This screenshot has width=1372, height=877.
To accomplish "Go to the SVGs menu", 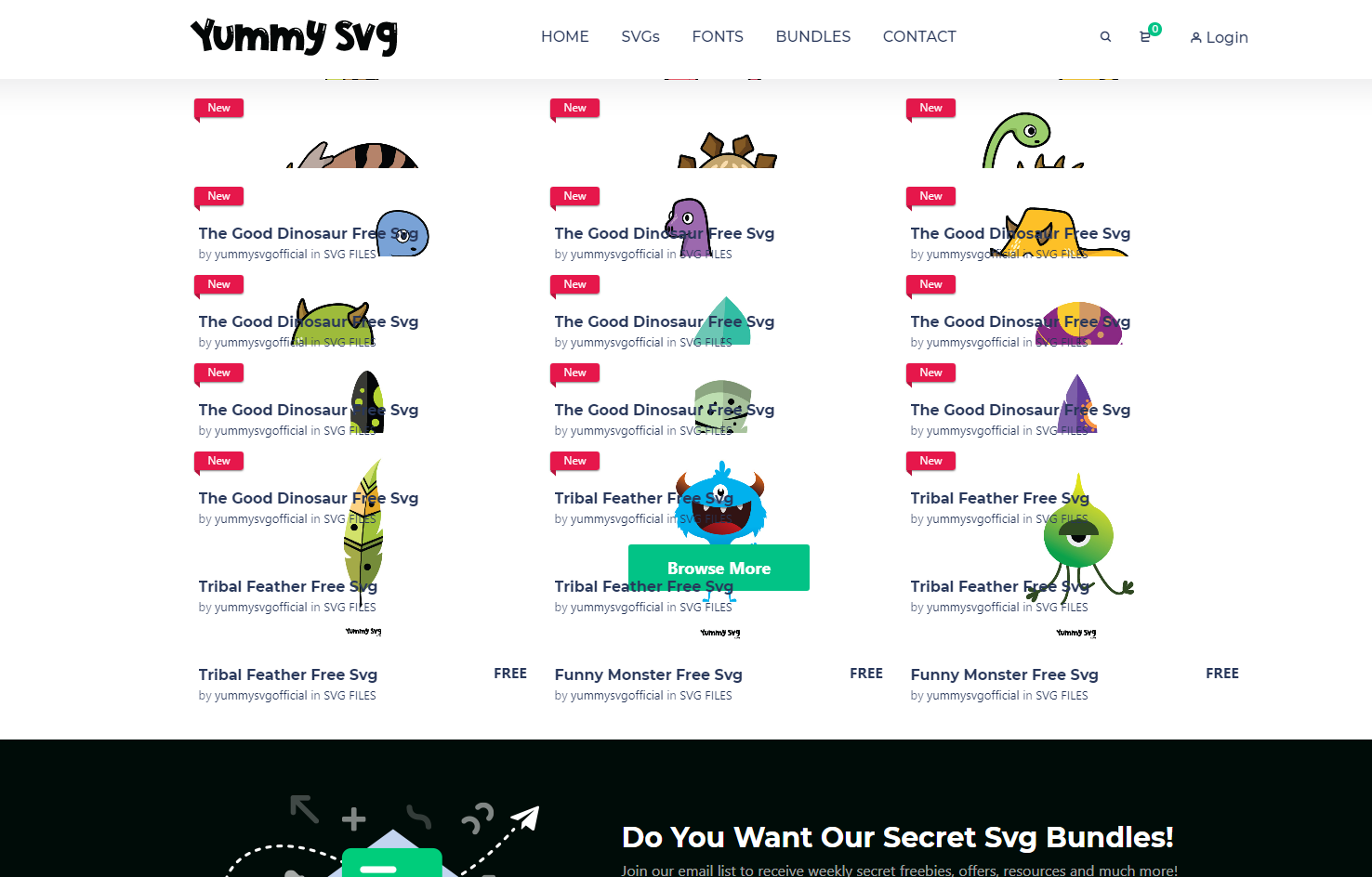I will [x=640, y=37].
